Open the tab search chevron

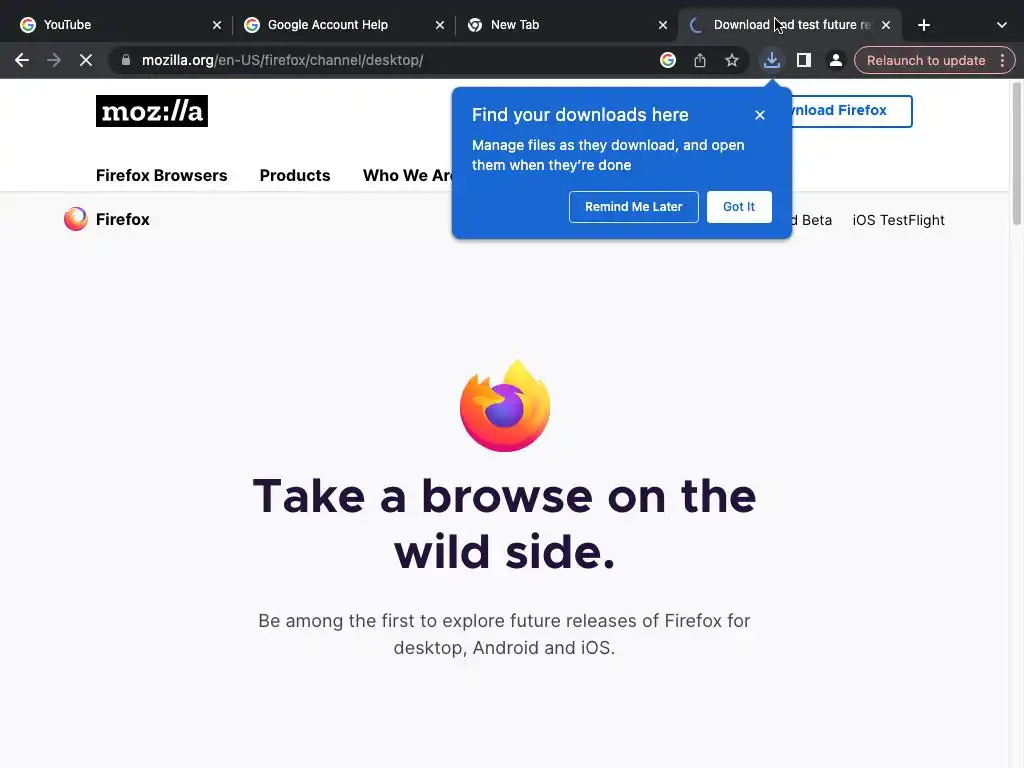click(1001, 25)
